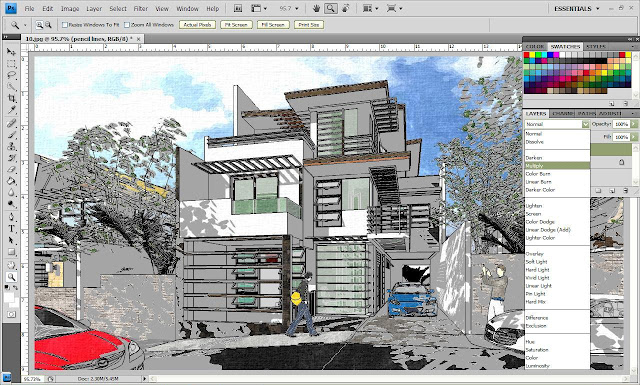Select the Blur tool

[x=11, y=193]
